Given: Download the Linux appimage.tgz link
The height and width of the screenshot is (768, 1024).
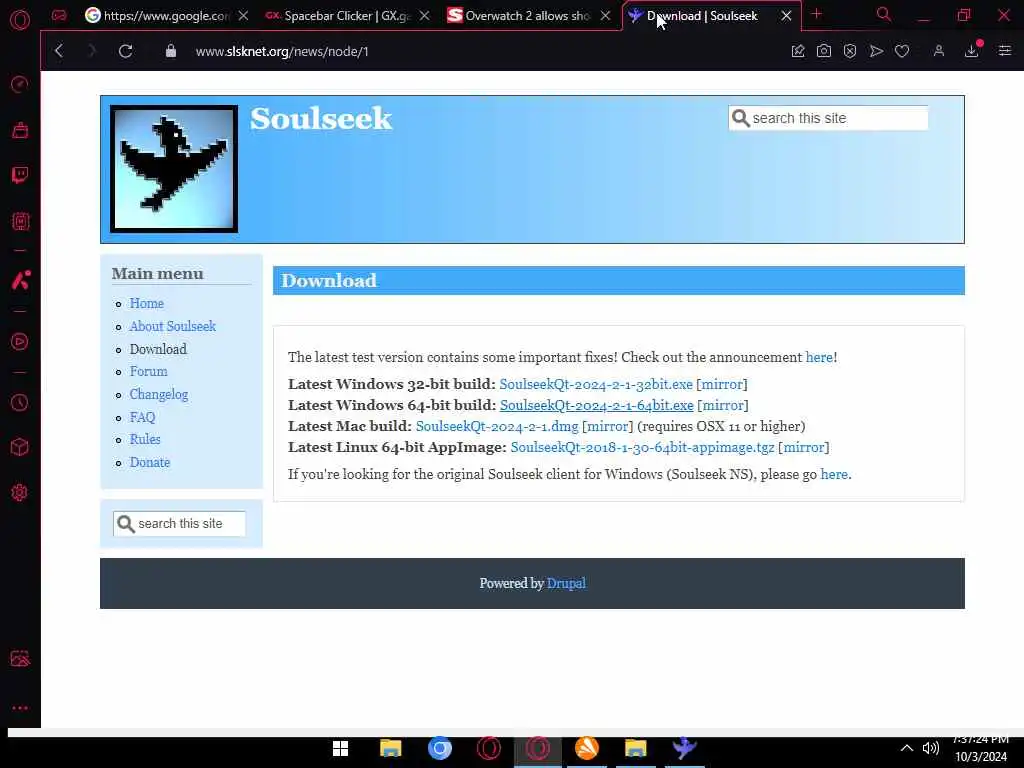Looking at the screenshot, I should 642,447.
